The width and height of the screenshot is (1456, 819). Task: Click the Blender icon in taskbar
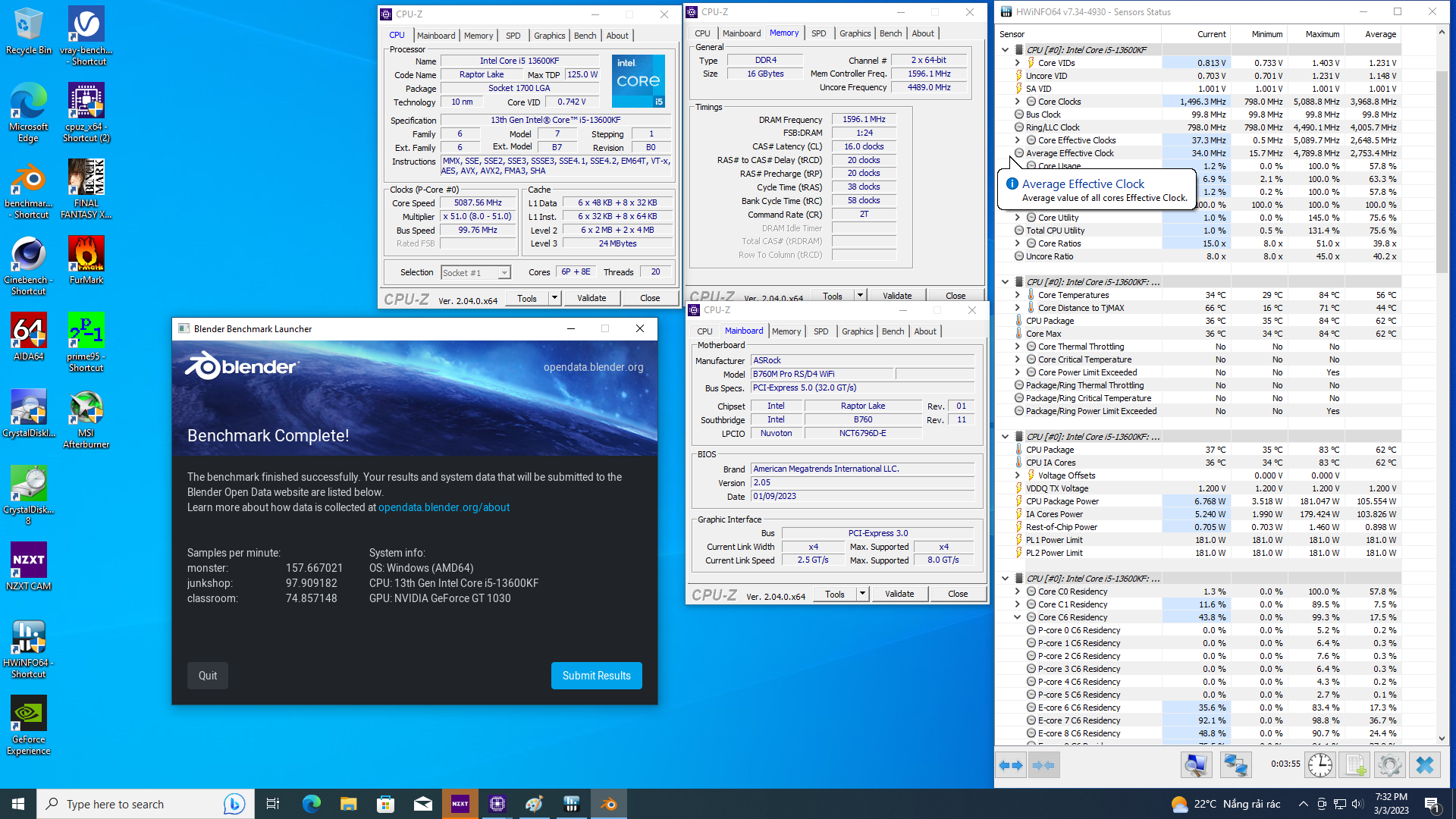609,804
